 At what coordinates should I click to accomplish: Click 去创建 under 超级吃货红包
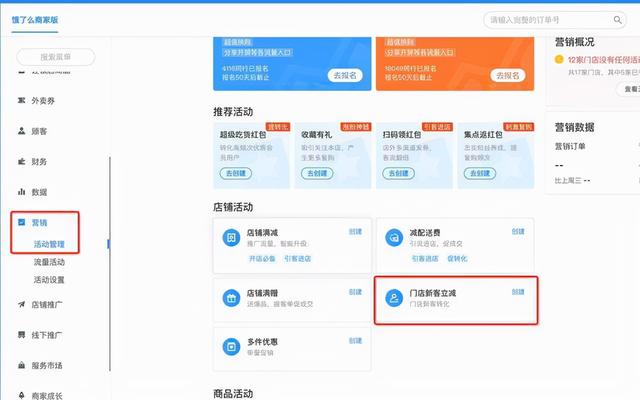coord(236,173)
